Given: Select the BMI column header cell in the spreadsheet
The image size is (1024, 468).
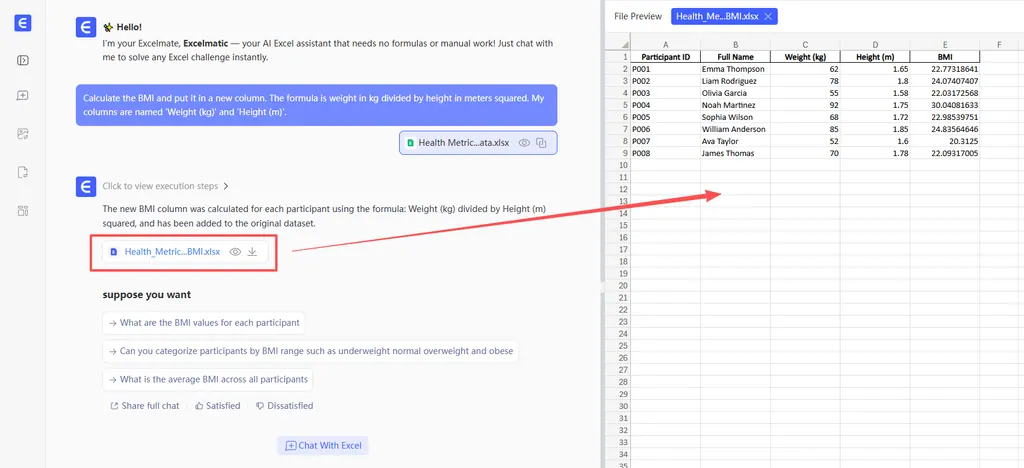Looking at the screenshot, I should [x=944, y=57].
